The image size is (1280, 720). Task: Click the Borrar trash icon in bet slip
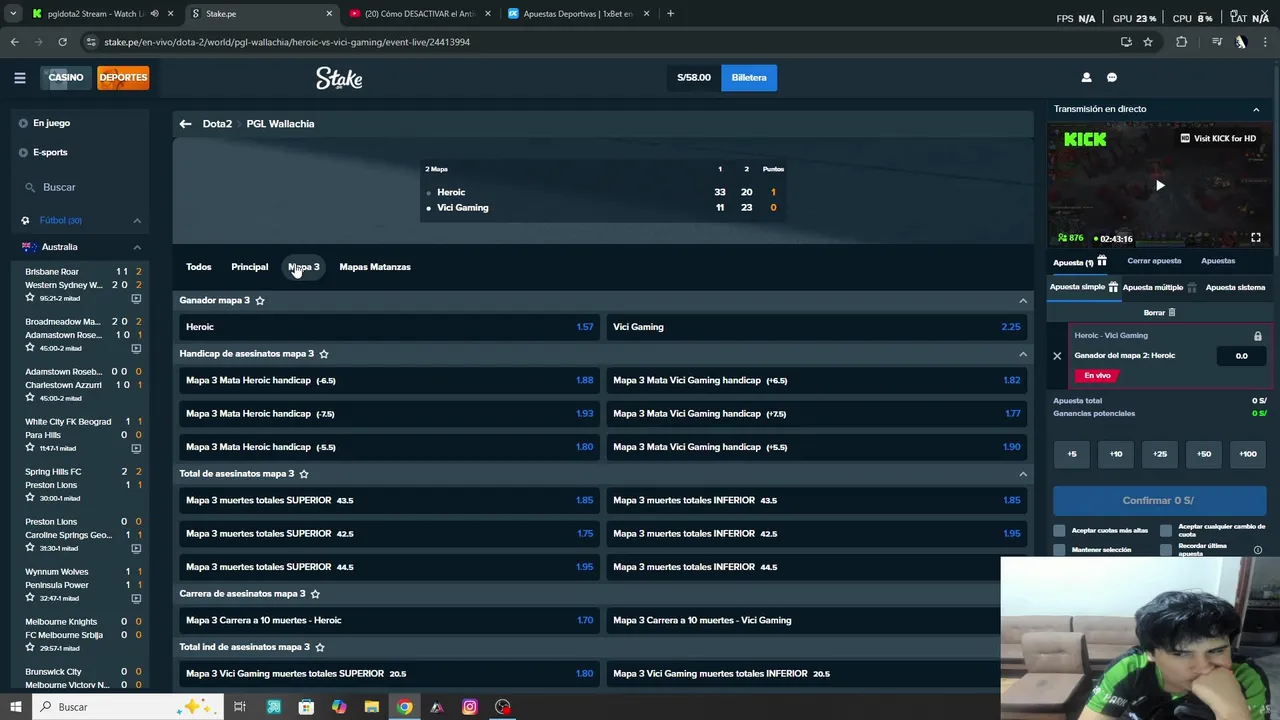[x=1172, y=313]
